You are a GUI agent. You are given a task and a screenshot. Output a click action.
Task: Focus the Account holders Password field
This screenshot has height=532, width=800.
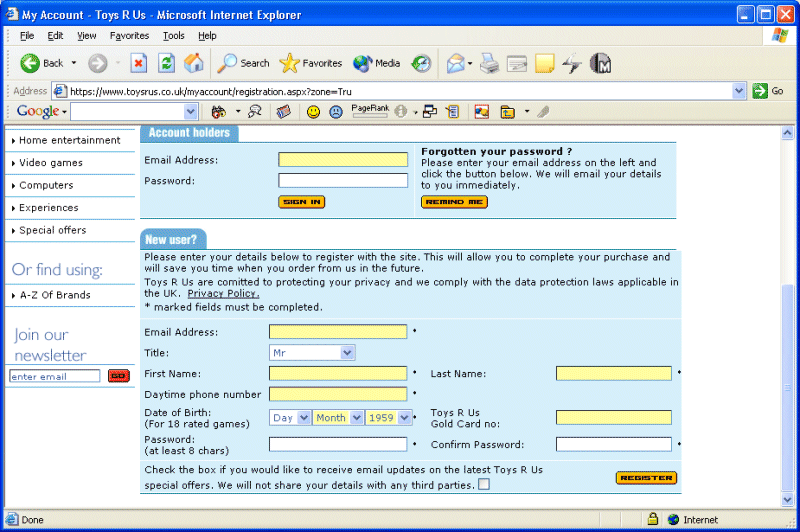point(343,181)
